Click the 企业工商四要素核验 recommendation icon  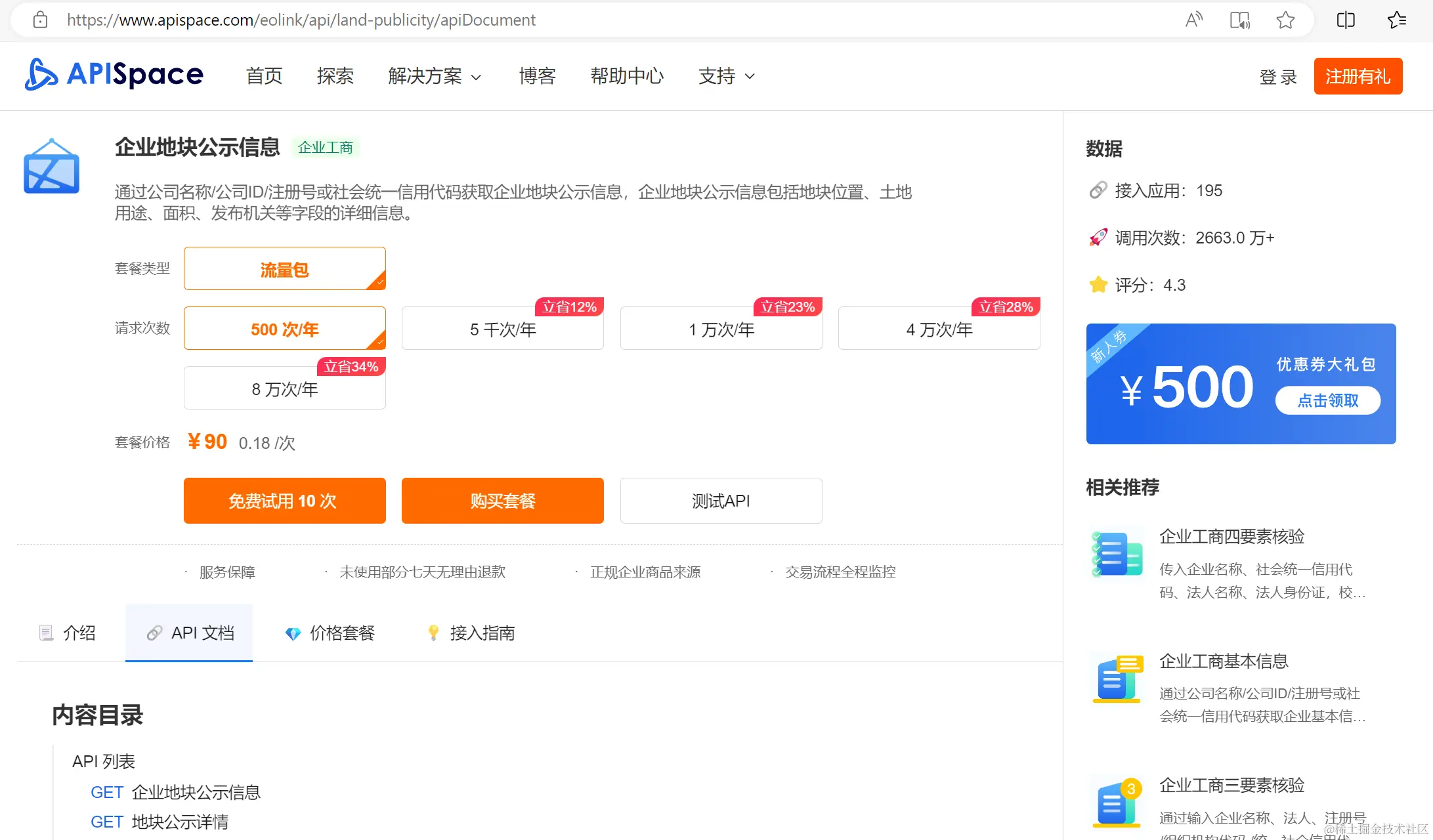1117,554
